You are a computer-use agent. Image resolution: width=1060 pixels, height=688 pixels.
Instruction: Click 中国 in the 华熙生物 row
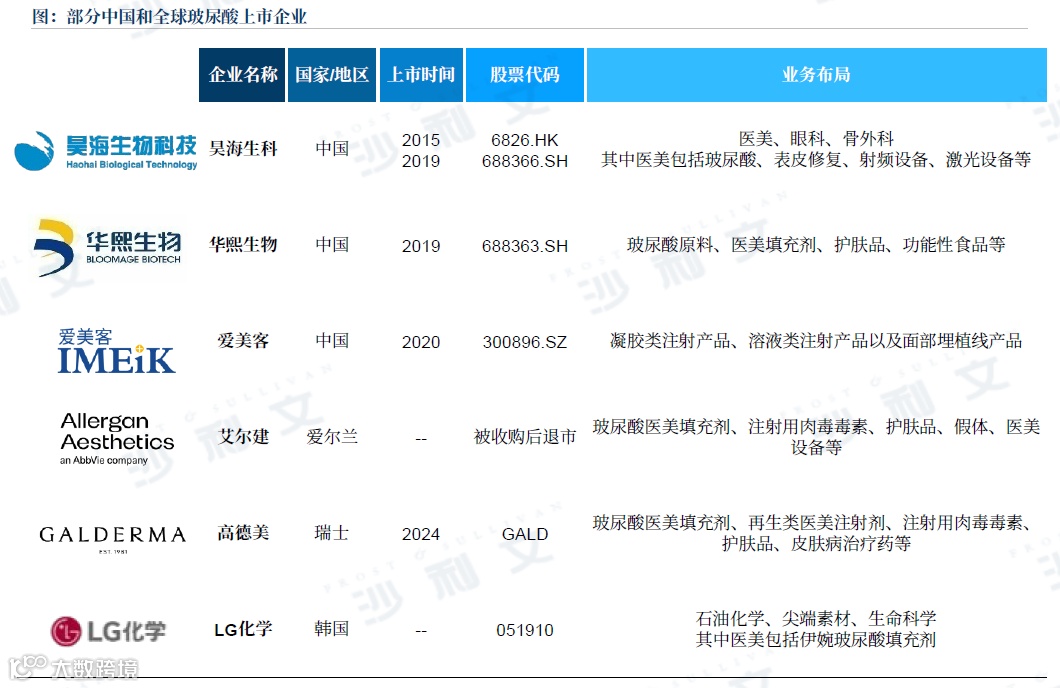[x=332, y=244]
